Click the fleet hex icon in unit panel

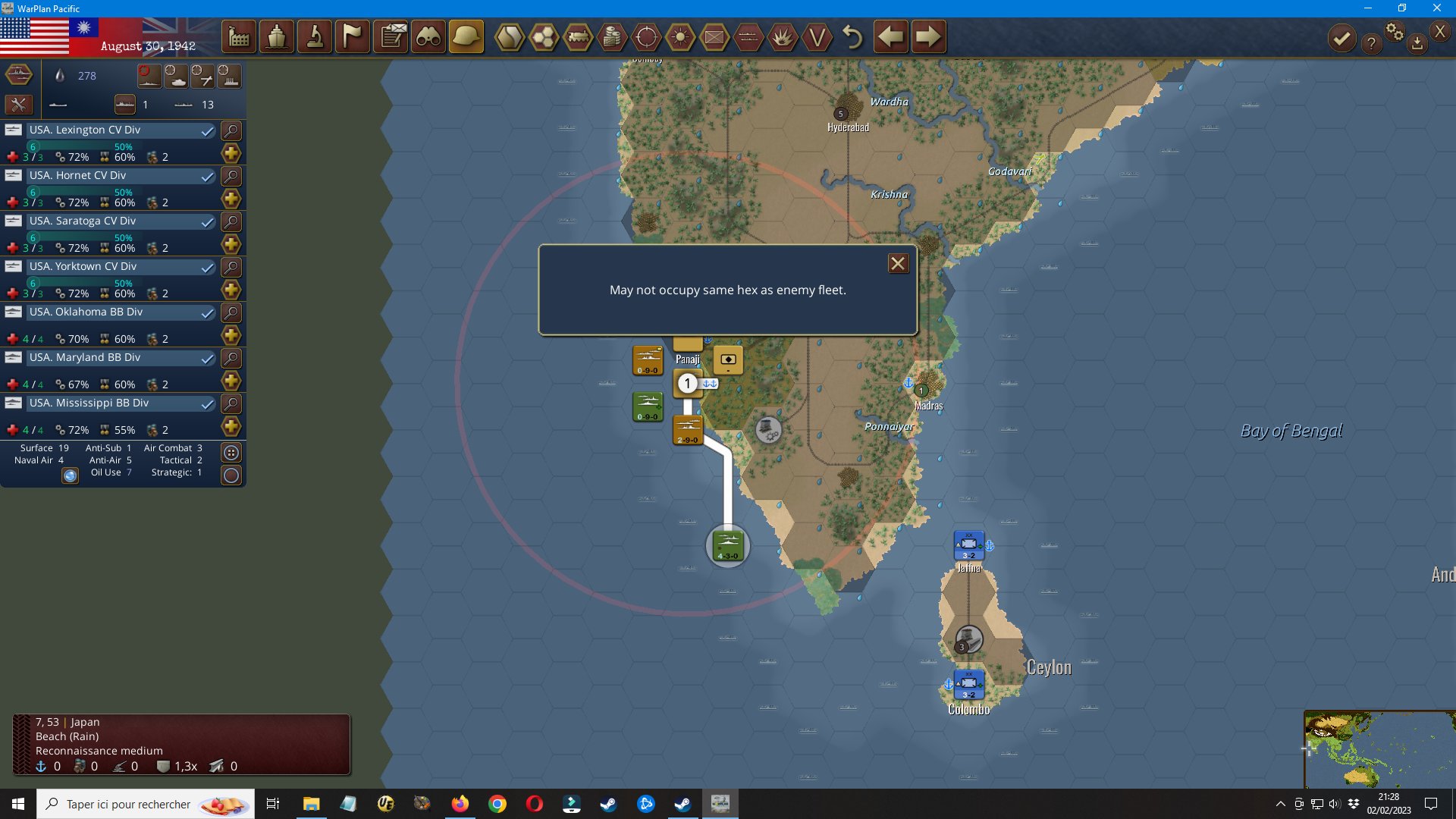pos(19,75)
